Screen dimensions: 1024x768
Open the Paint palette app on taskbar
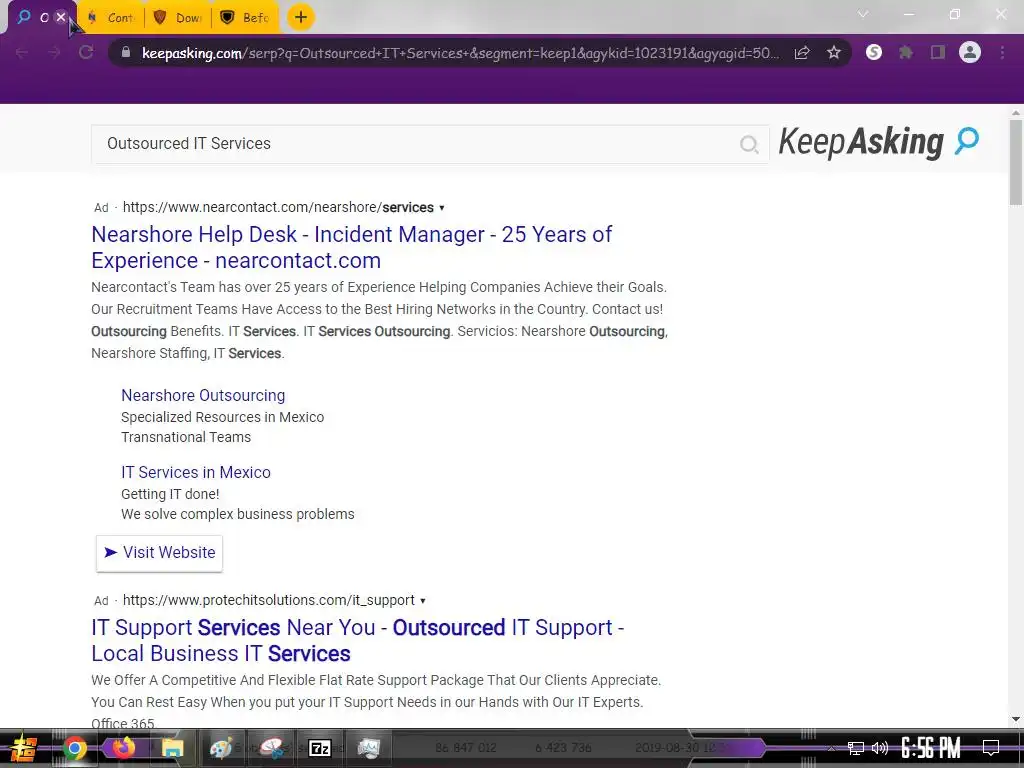click(x=221, y=748)
